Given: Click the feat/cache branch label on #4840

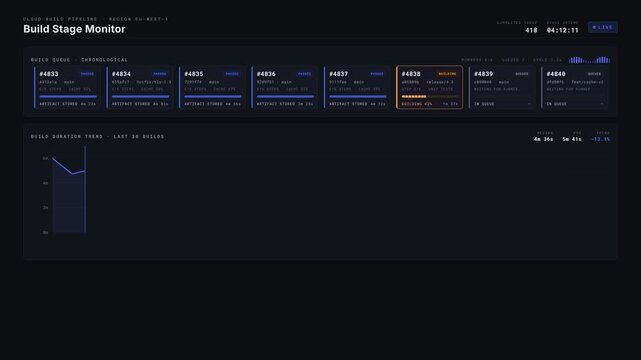Looking at the screenshot, I should pyautogui.click(x=587, y=82).
